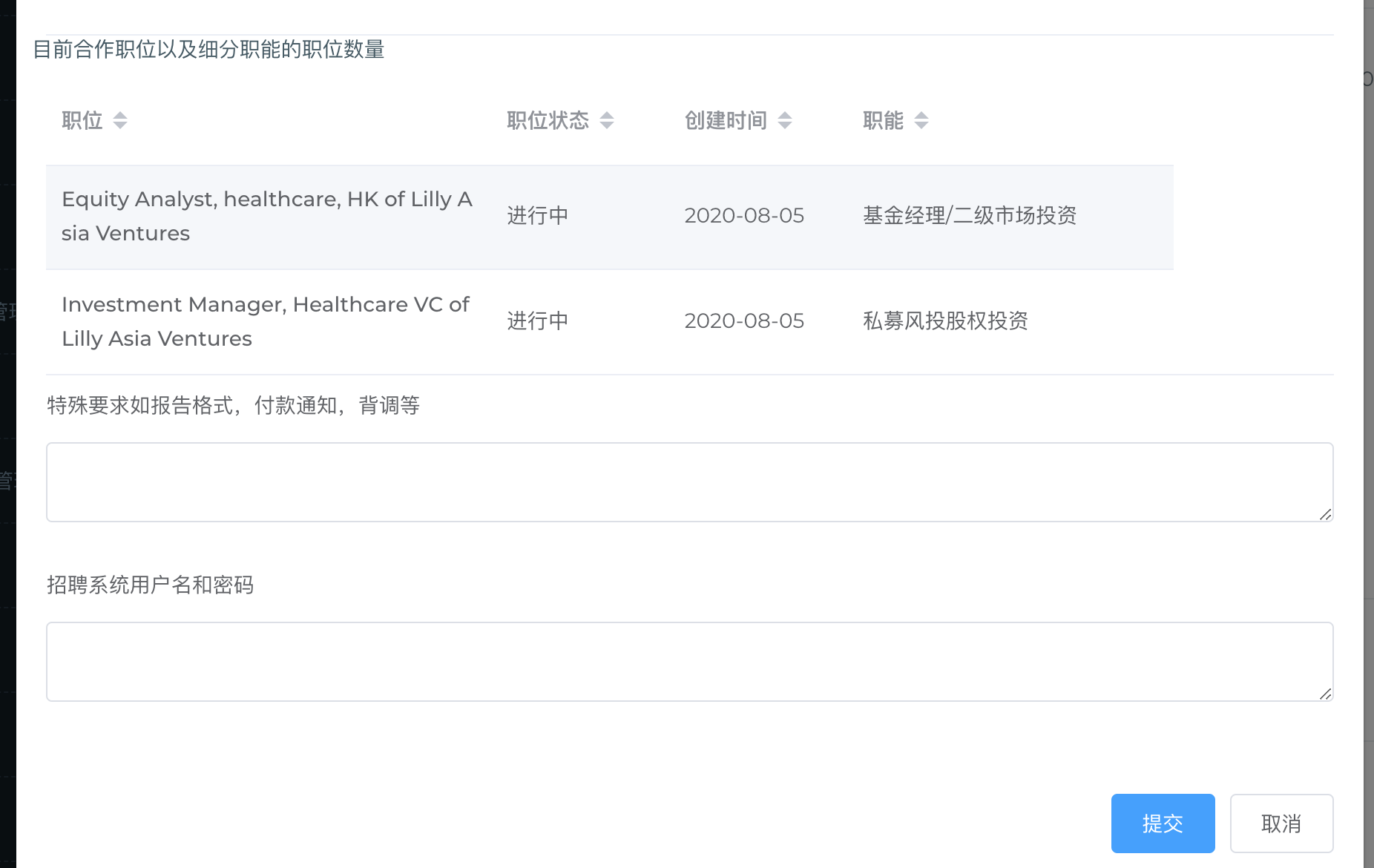1374x868 pixels.
Task: Sort table by 职位 column header
Action: (x=82, y=120)
